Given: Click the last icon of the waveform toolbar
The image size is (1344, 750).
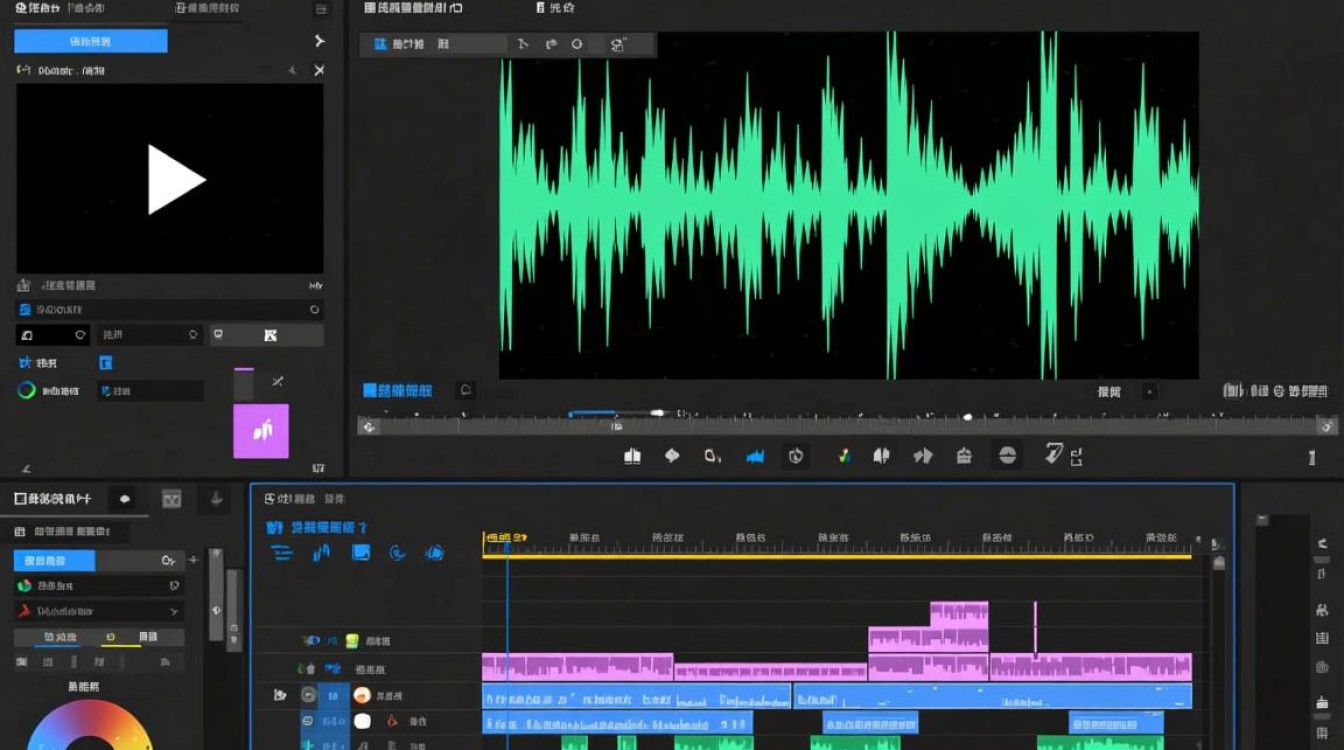Looking at the screenshot, I should pyautogui.click(x=617, y=44).
